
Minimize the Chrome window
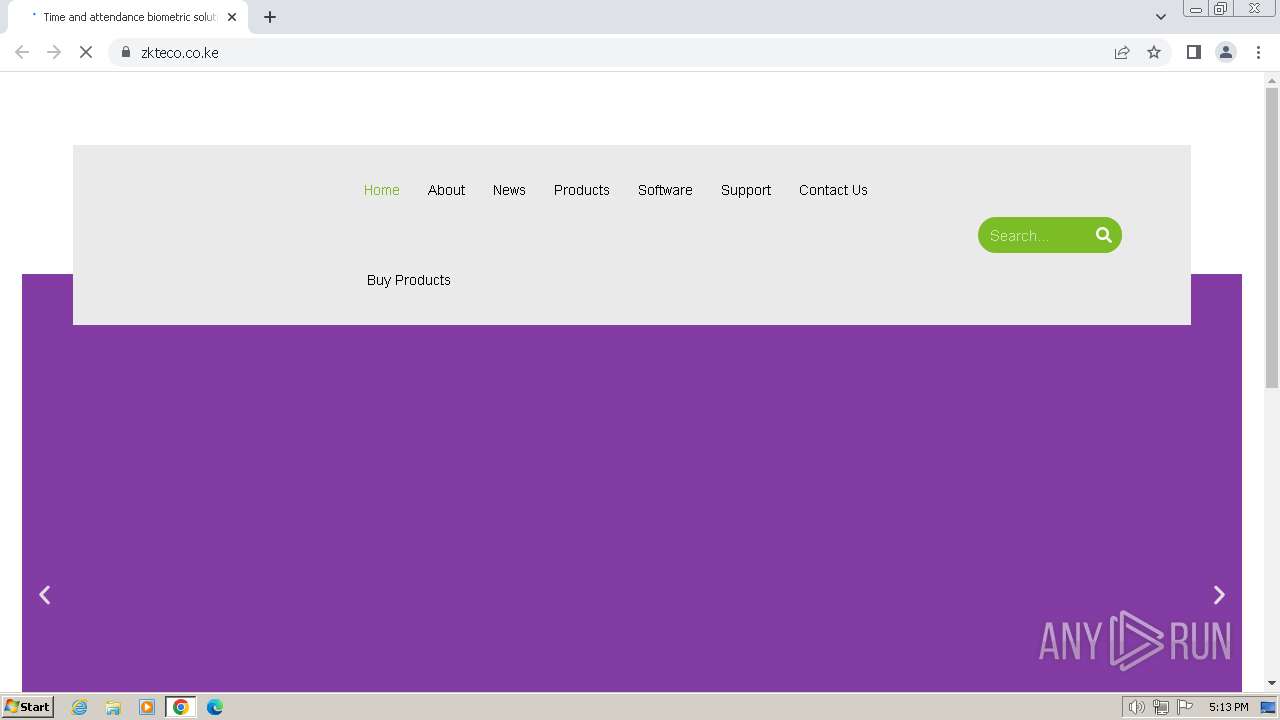(x=1196, y=8)
